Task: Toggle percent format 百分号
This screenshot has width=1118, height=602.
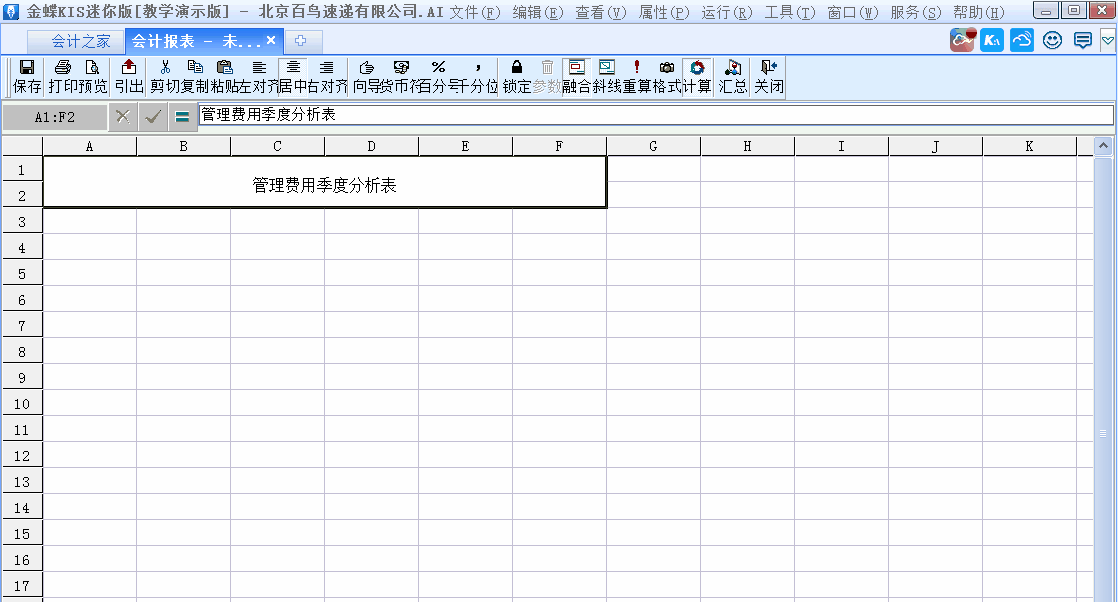Action: (x=437, y=70)
